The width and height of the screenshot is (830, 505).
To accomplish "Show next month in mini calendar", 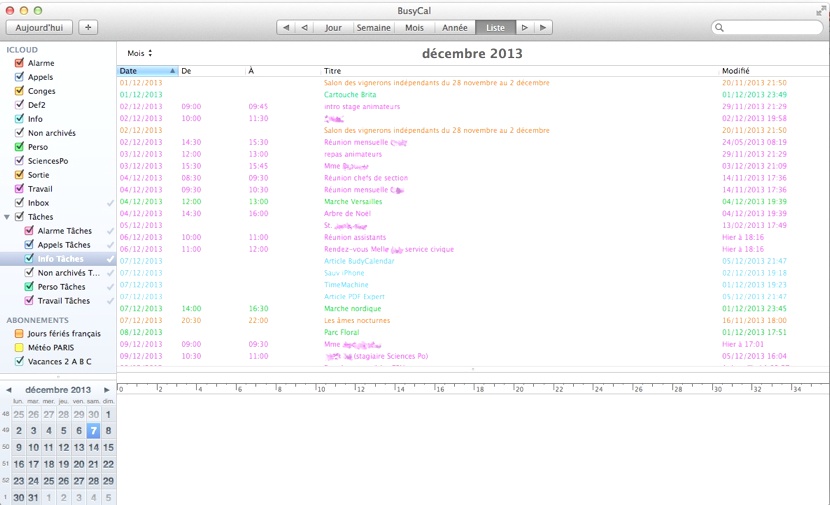I will click(x=108, y=389).
